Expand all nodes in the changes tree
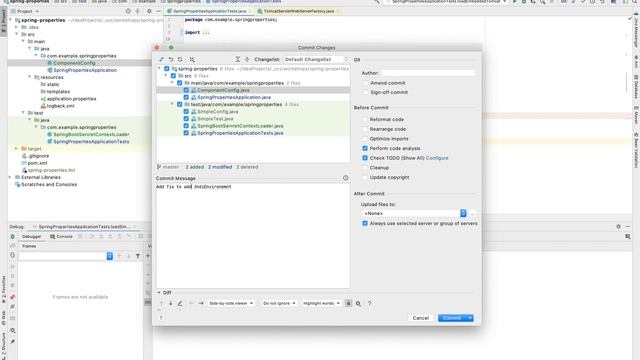Viewport: 640px width, 360px height. click(238, 60)
